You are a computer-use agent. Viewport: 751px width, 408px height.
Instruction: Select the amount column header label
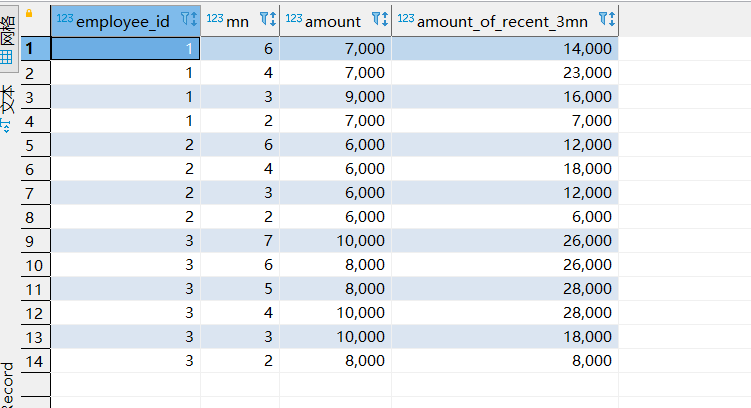point(333,20)
